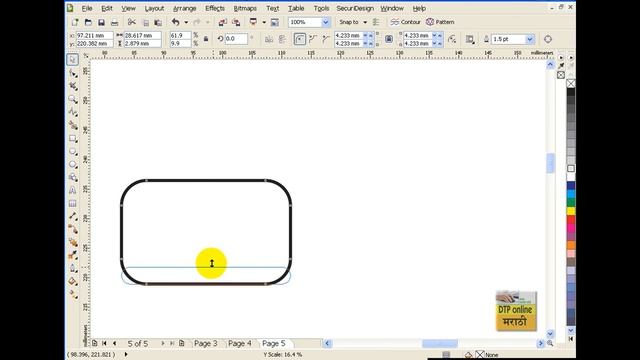Select the Text tool
The image size is (640, 360).
(73, 190)
